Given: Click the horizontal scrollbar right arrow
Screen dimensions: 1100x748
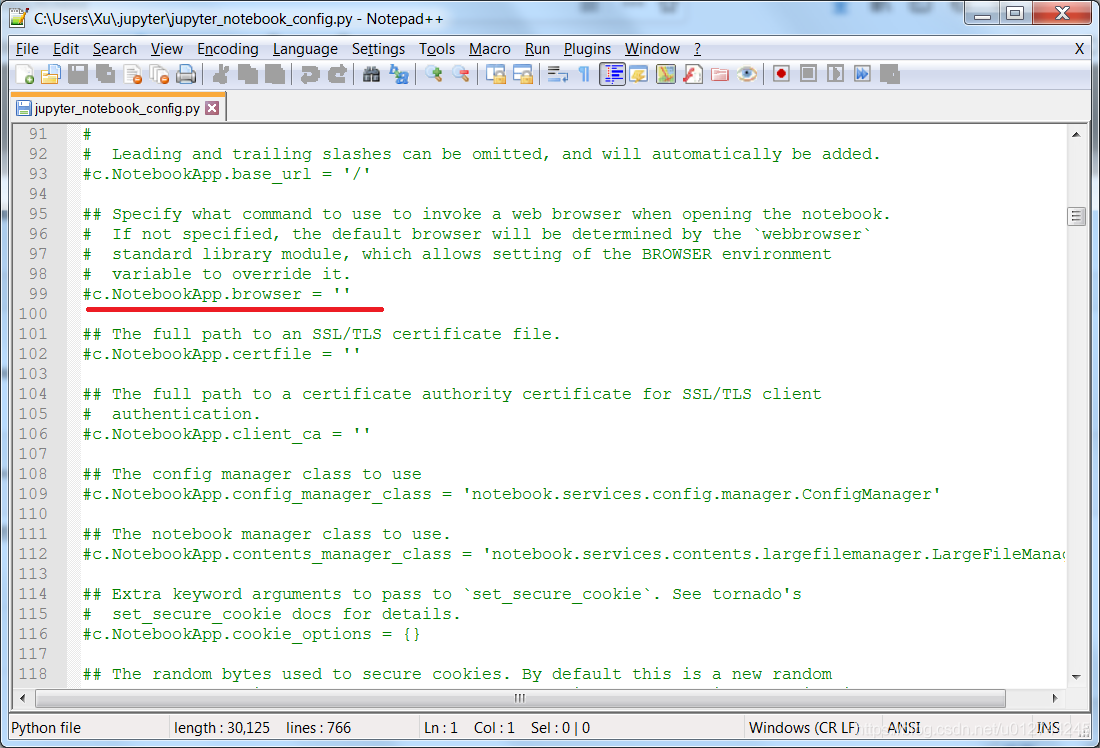Looking at the screenshot, I should click(x=1055, y=698).
